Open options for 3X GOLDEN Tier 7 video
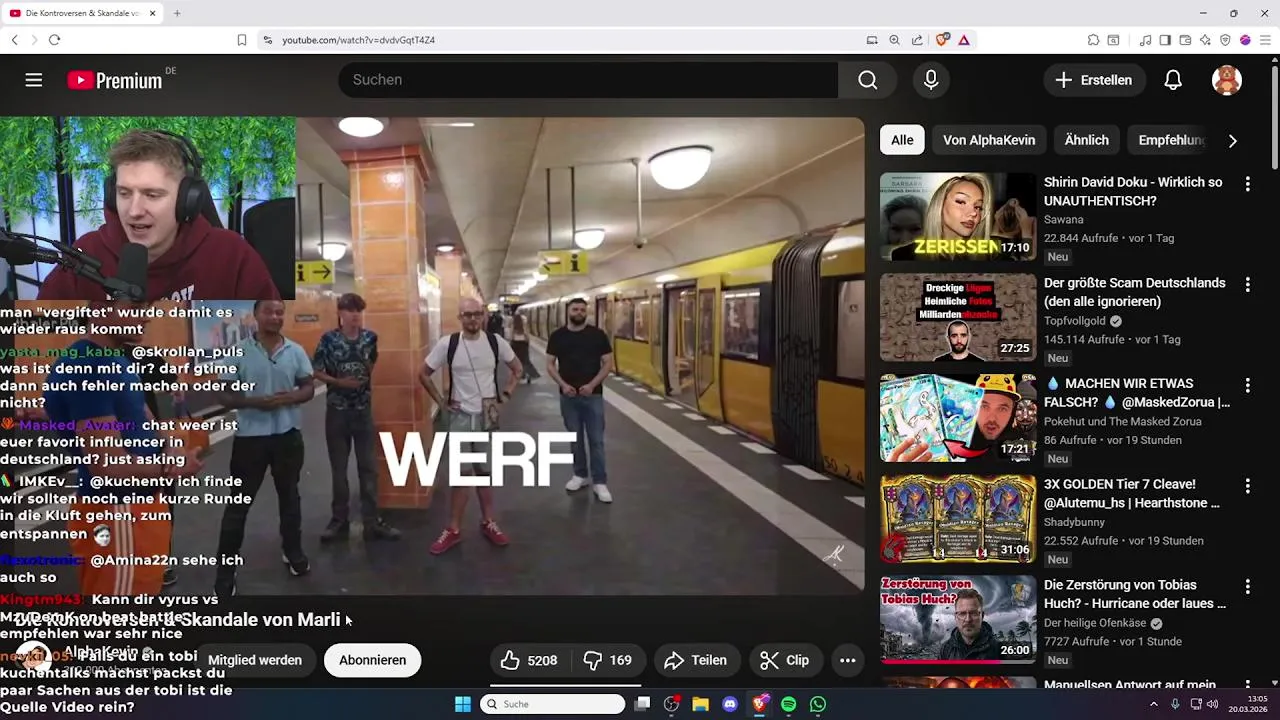 pos(1247,486)
